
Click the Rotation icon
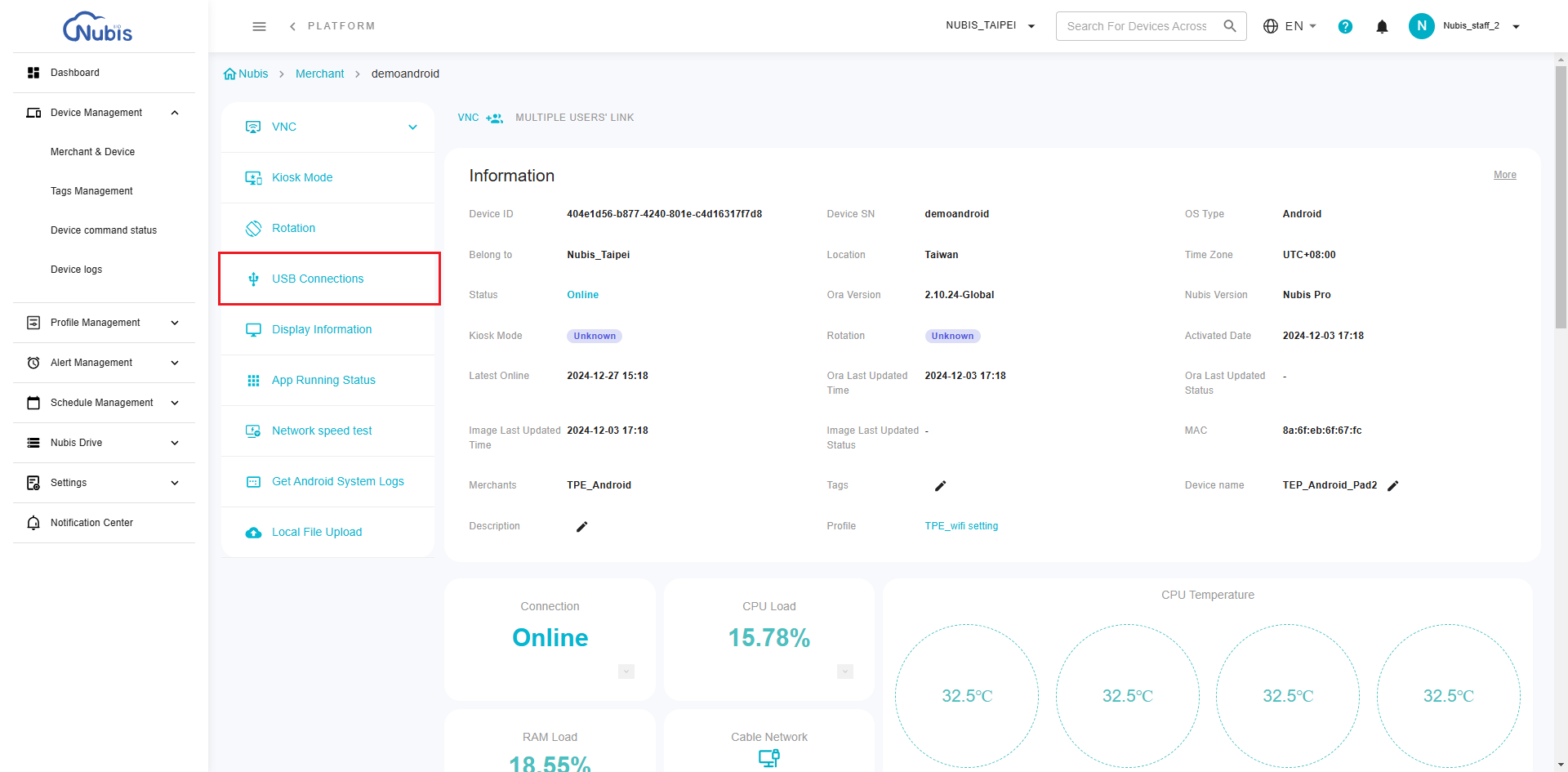253,228
